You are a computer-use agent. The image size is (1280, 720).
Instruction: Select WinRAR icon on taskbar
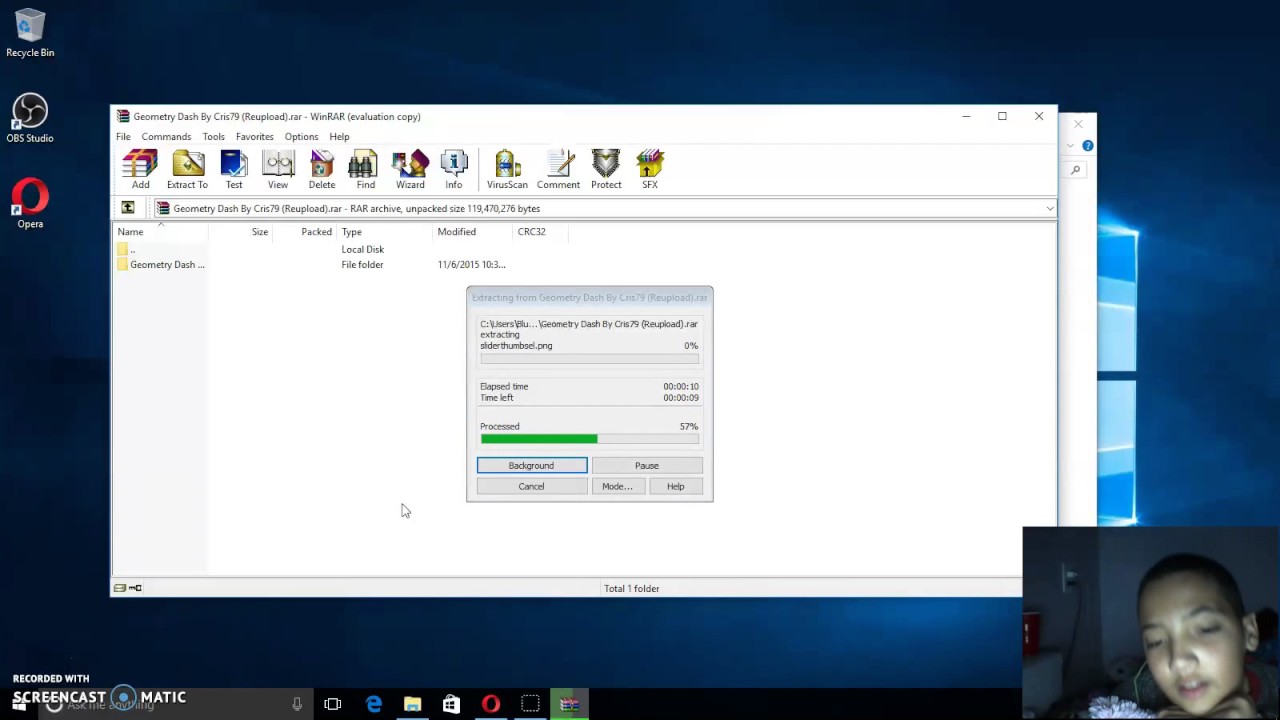[x=569, y=704]
